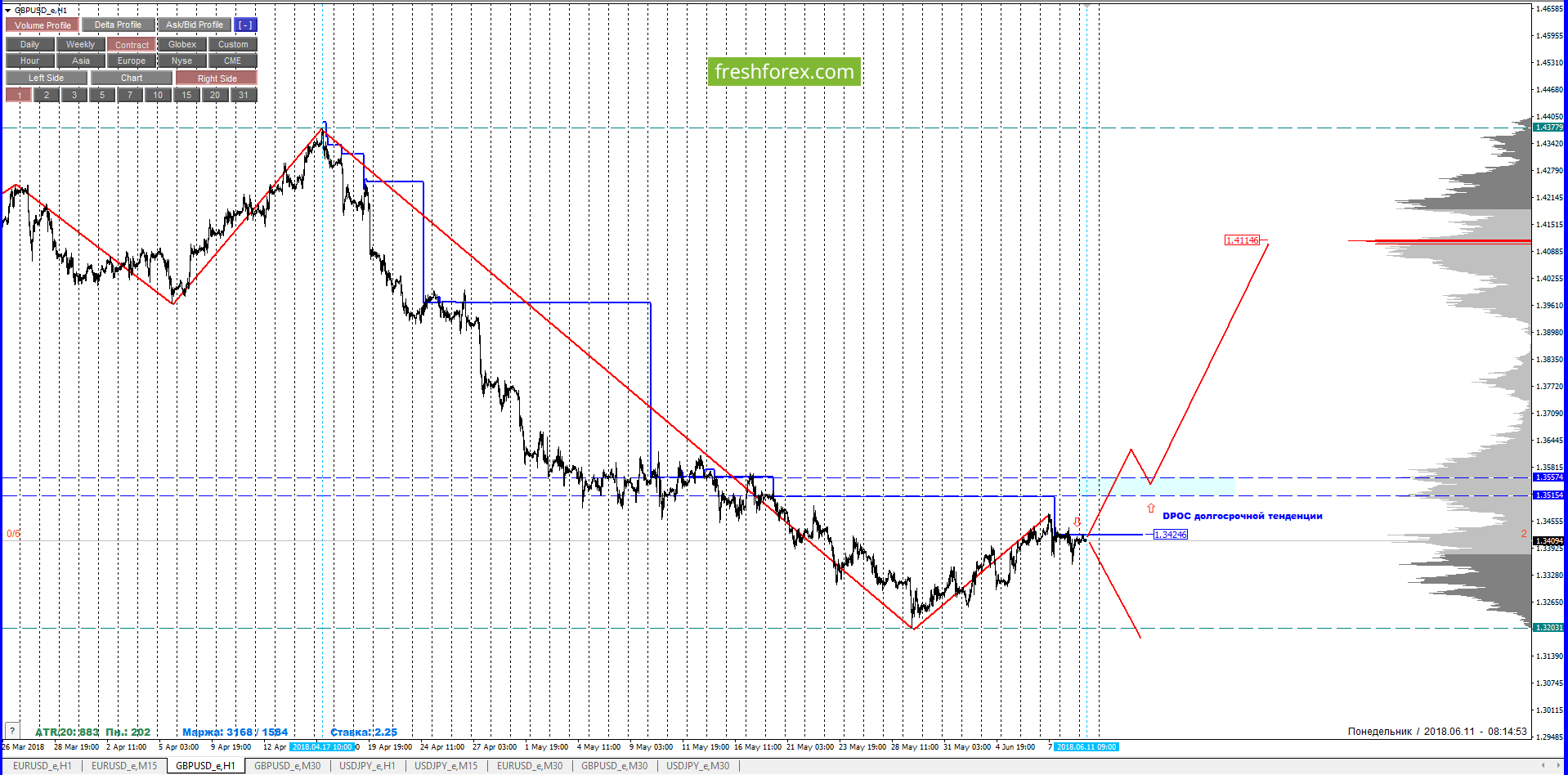Viewport: 1568px width, 775px height.
Task: Set profile count to 7
Action: click(x=130, y=96)
